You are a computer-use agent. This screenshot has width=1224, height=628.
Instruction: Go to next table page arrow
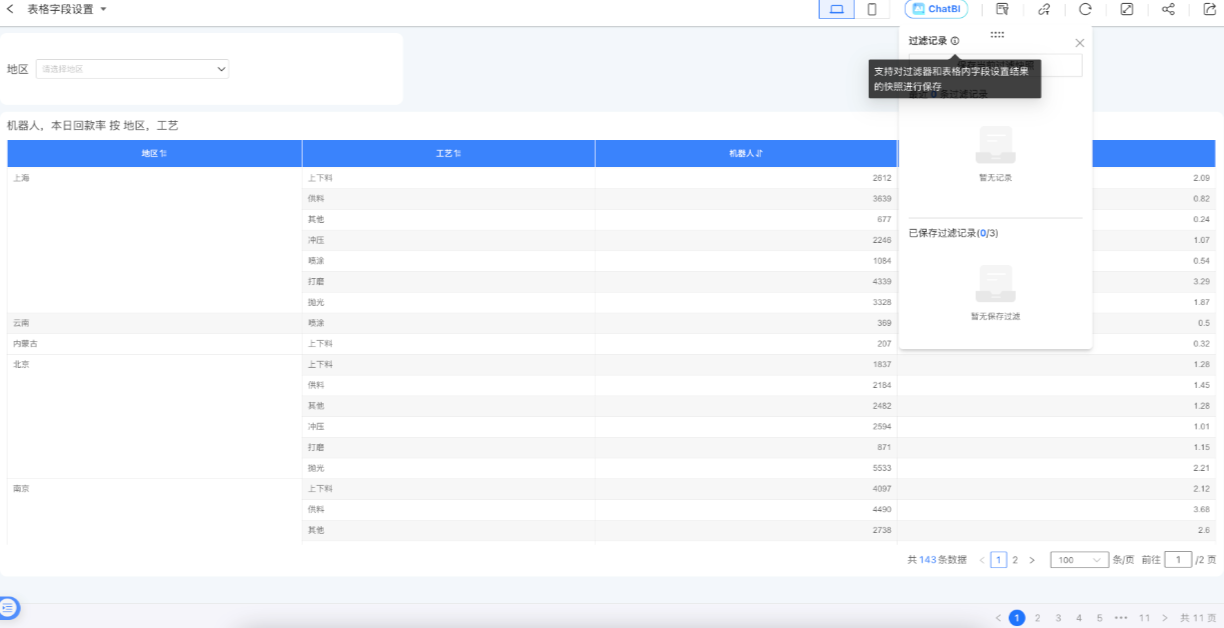point(1032,560)
